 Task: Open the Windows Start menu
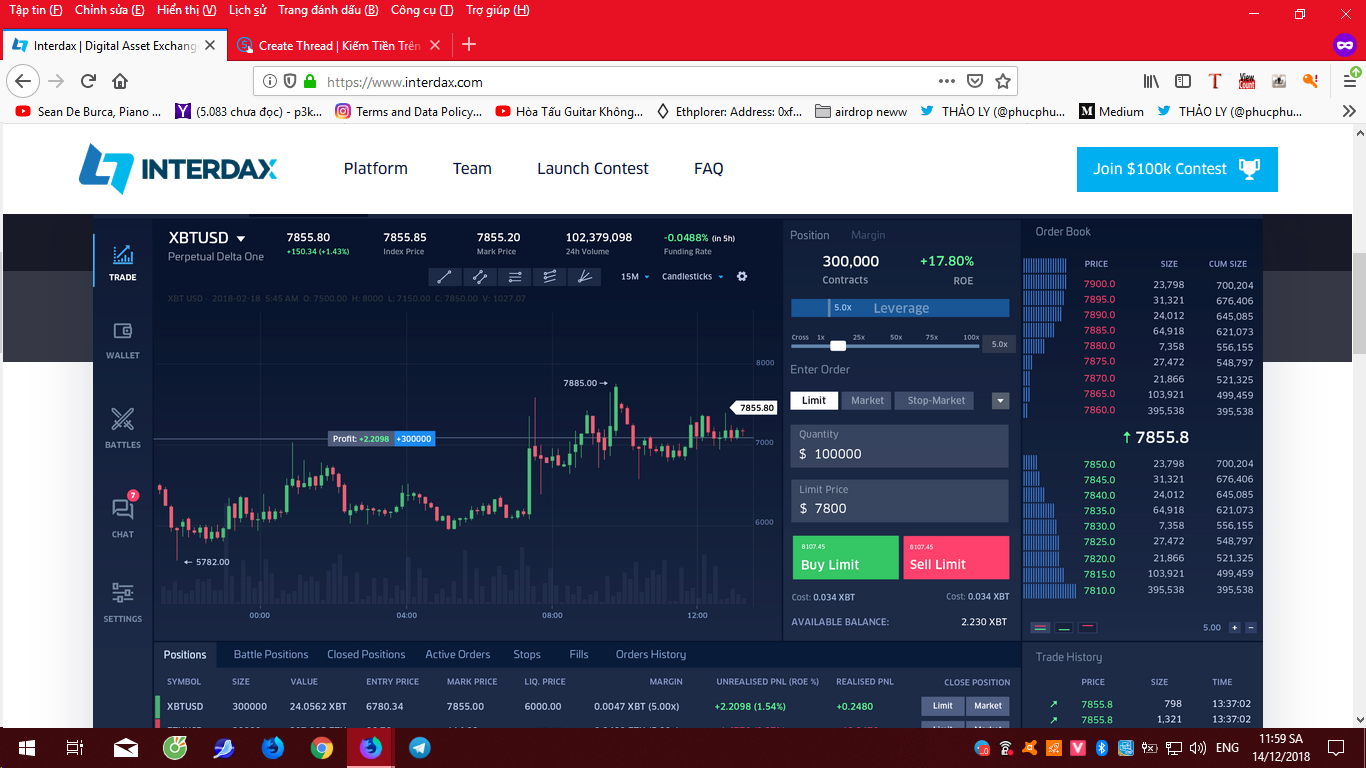[26, 748]
